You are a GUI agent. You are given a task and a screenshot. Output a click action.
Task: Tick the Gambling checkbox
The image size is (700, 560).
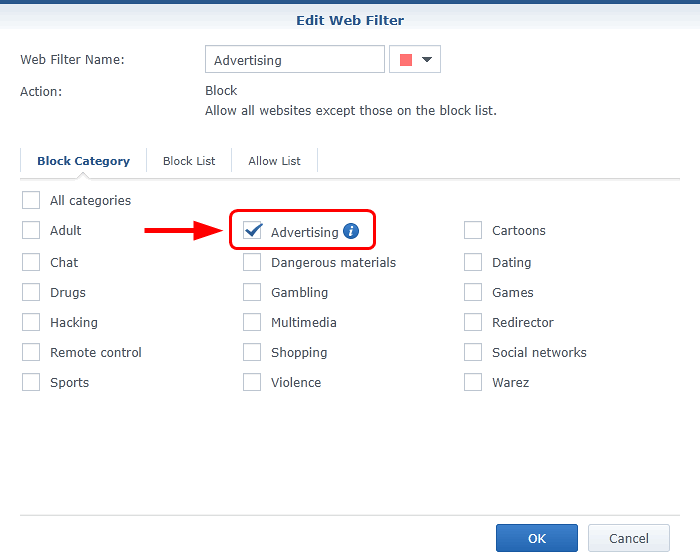tap(252, 293)
